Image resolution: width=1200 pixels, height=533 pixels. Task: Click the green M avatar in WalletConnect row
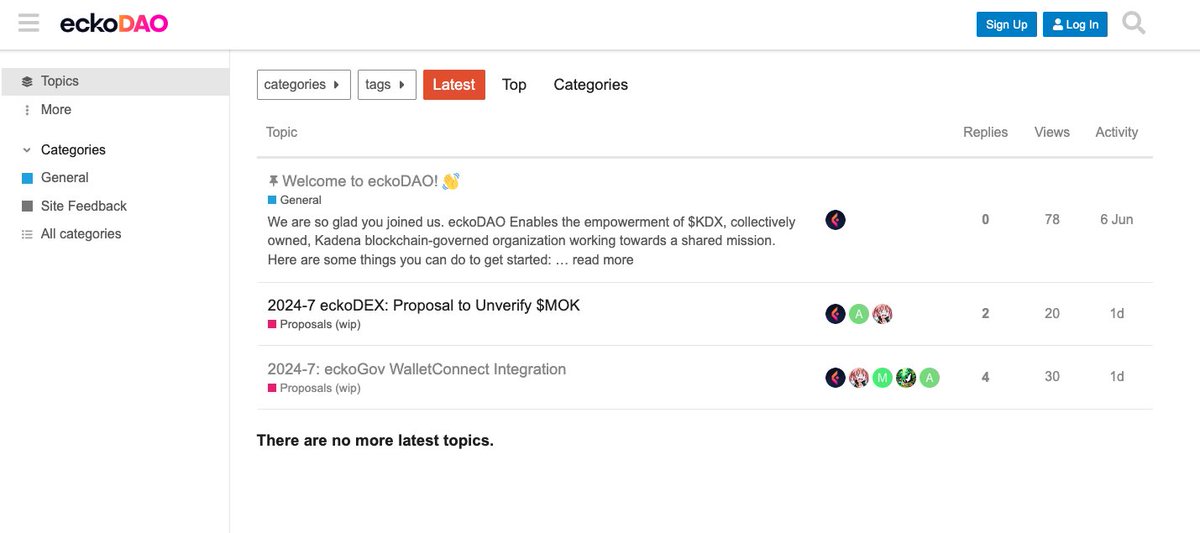[882, 377]
